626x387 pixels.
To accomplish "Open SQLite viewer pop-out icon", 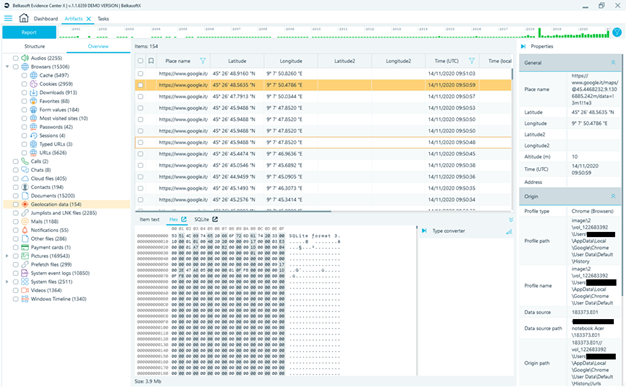I will [x=215, y=219].
